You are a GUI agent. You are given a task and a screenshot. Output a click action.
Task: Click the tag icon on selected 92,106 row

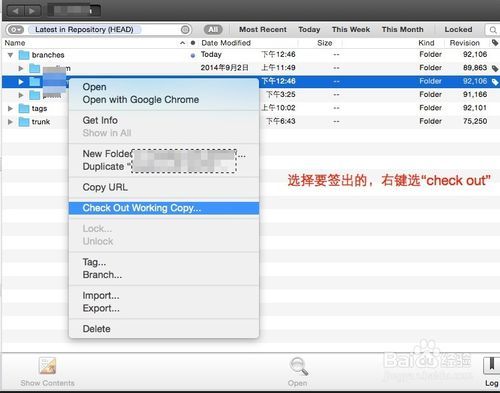pyautogui.click(x=495, y=82)
